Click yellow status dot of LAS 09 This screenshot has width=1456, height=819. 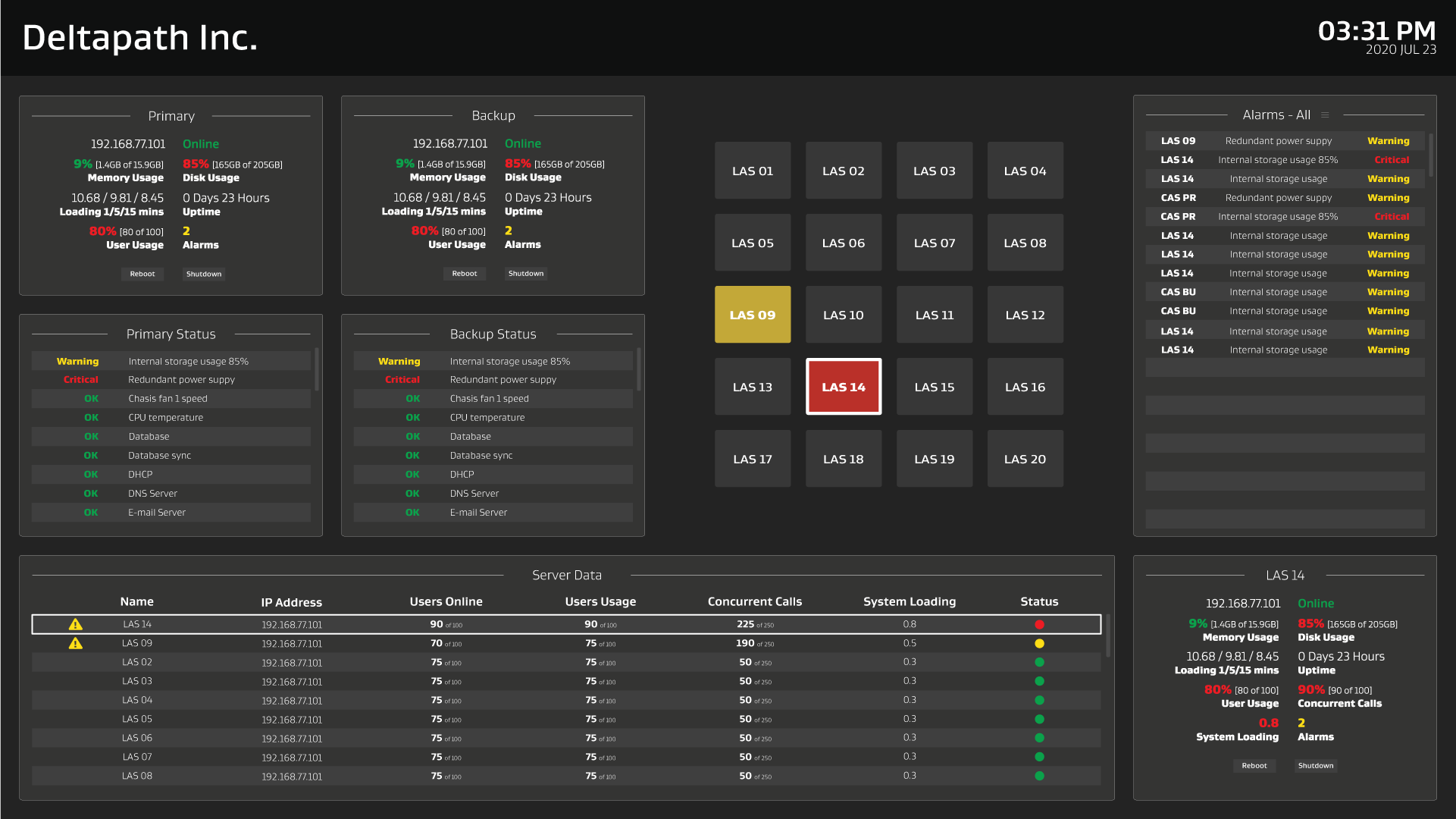[x=1039, y=643]
